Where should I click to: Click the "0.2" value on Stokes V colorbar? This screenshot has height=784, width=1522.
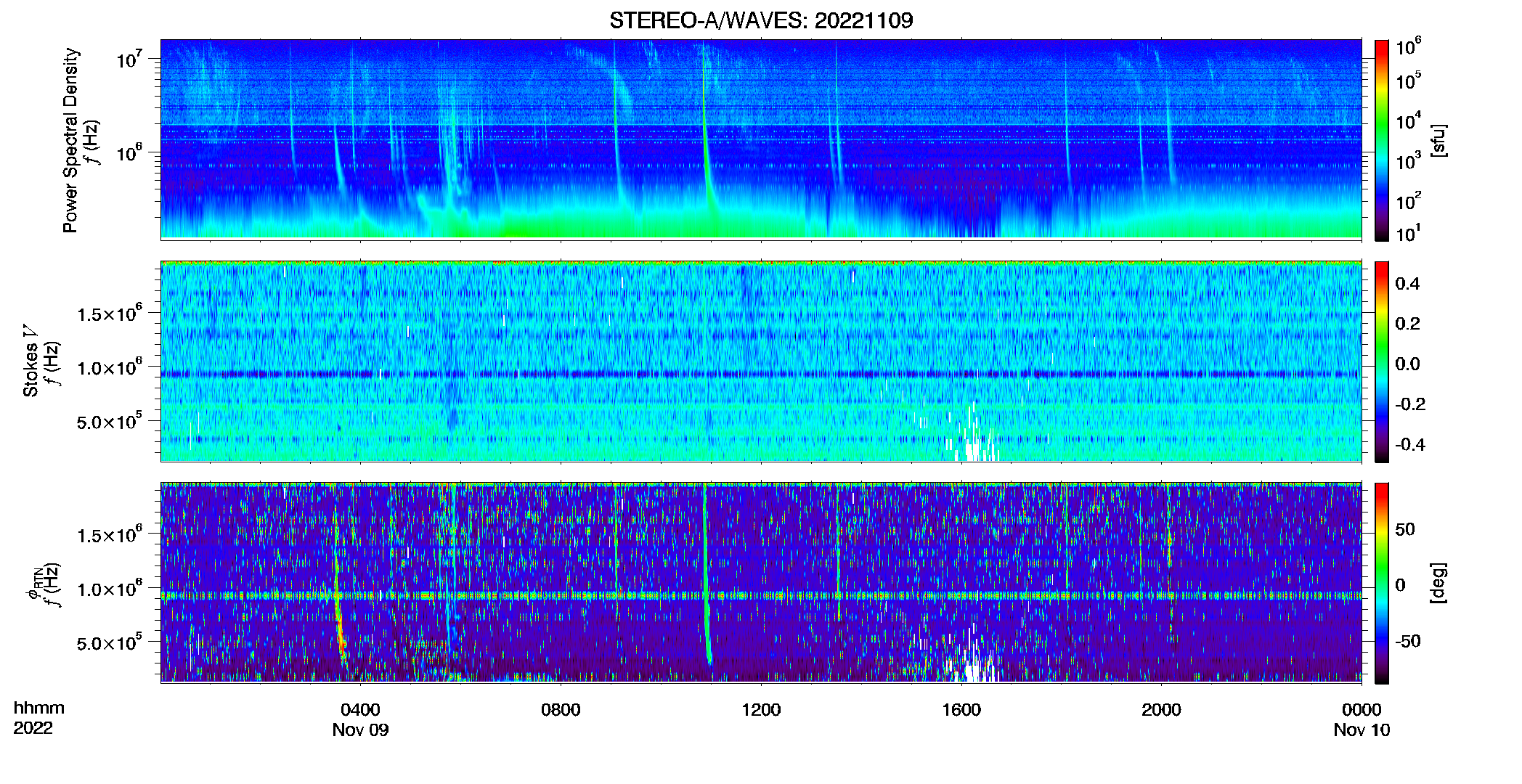point(1408,324)
